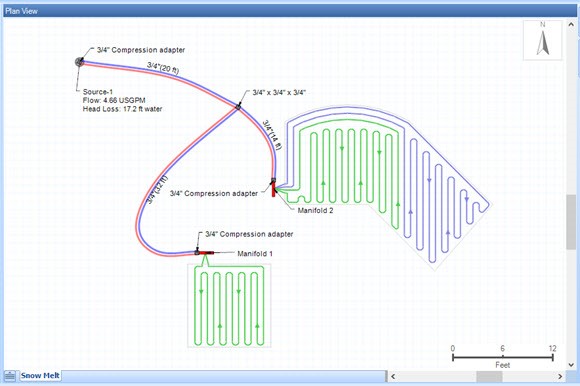Click the Head Loss: 17.2 ft water text

122,109
